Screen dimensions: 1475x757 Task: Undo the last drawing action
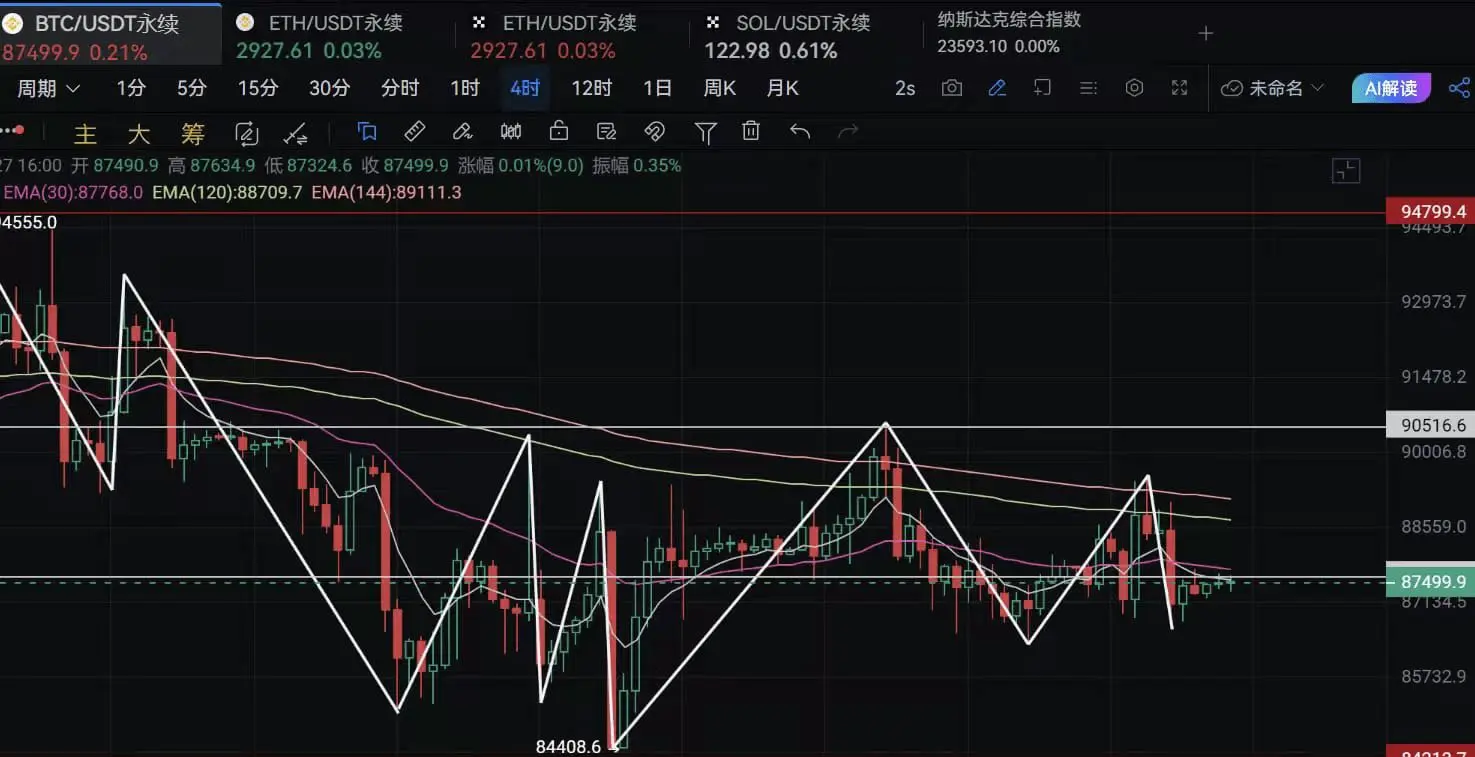(800, 131)
